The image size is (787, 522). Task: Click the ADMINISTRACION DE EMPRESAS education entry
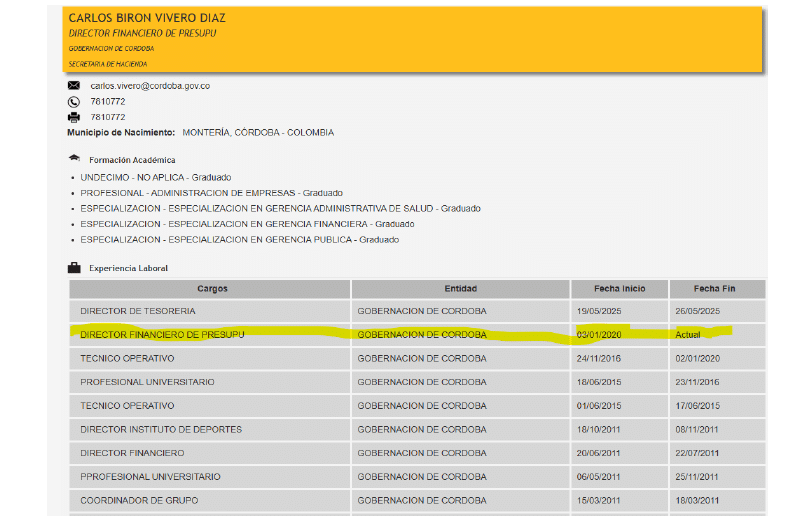(x=211, y=193)
